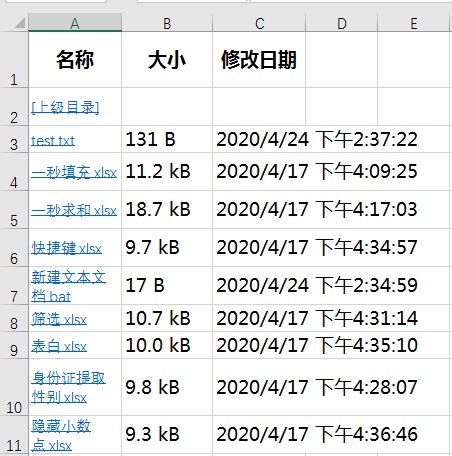Select the 17 B size cell
Image resolution: width=452 pixels, height=456 pixels.
167,286
